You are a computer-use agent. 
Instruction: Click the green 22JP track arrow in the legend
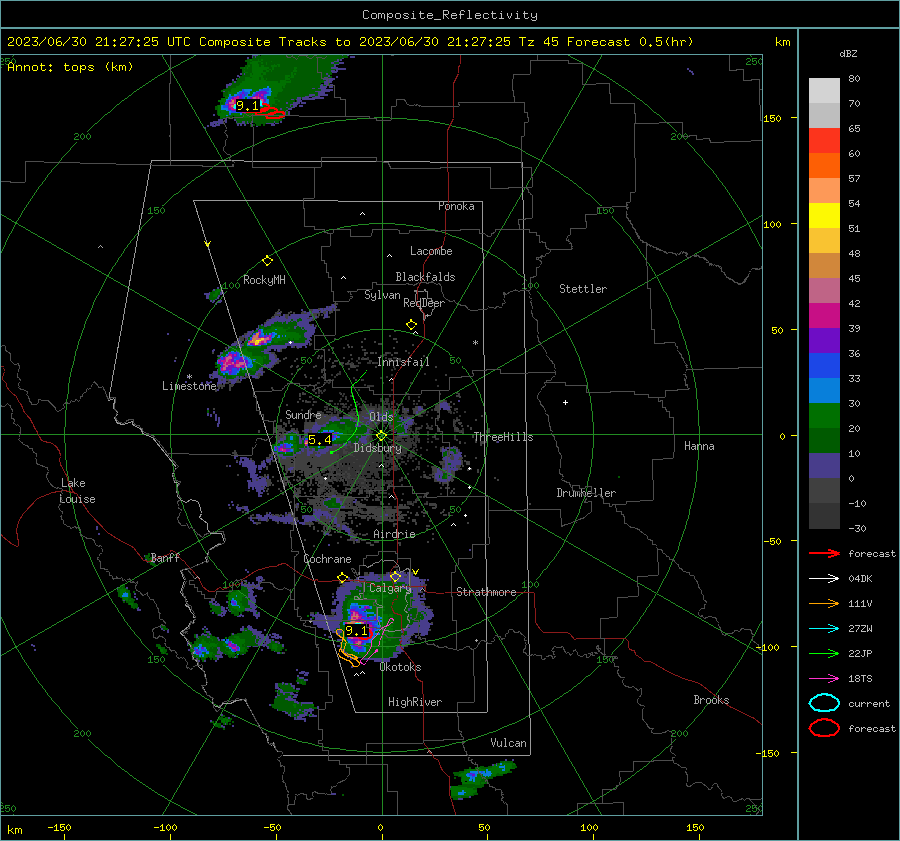(824, 653)
